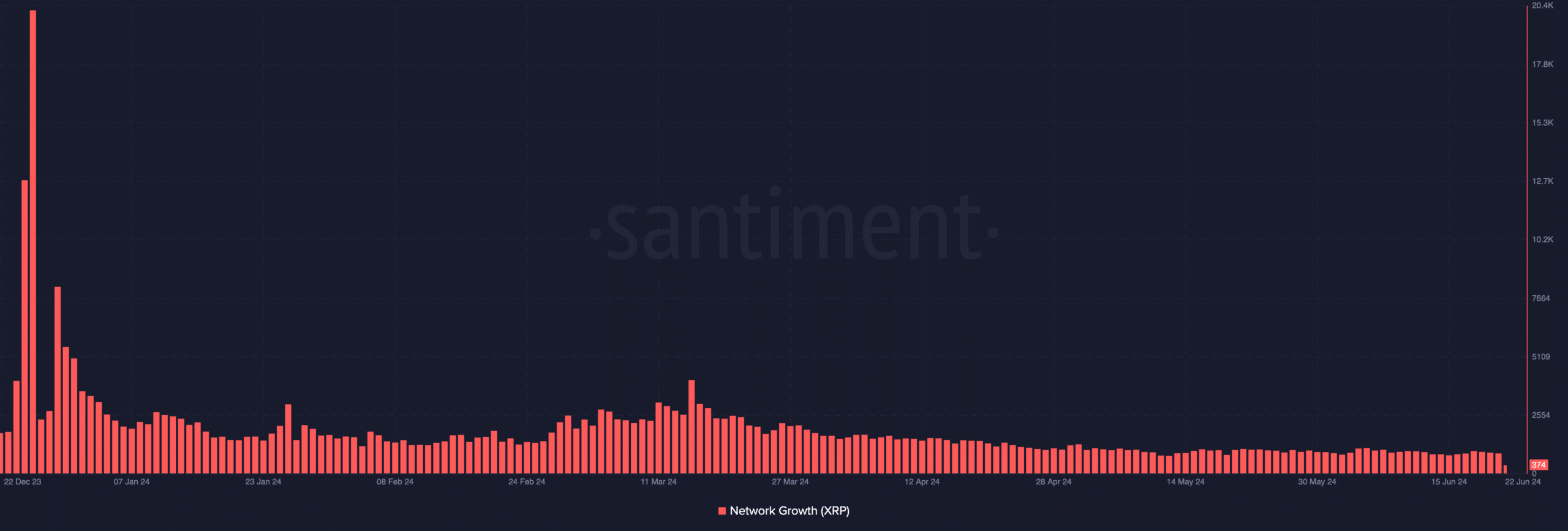Screen dimensions: 1568x531
Task: Click the 08 Feb 24 date label
Action: click(x=395, y=482)
